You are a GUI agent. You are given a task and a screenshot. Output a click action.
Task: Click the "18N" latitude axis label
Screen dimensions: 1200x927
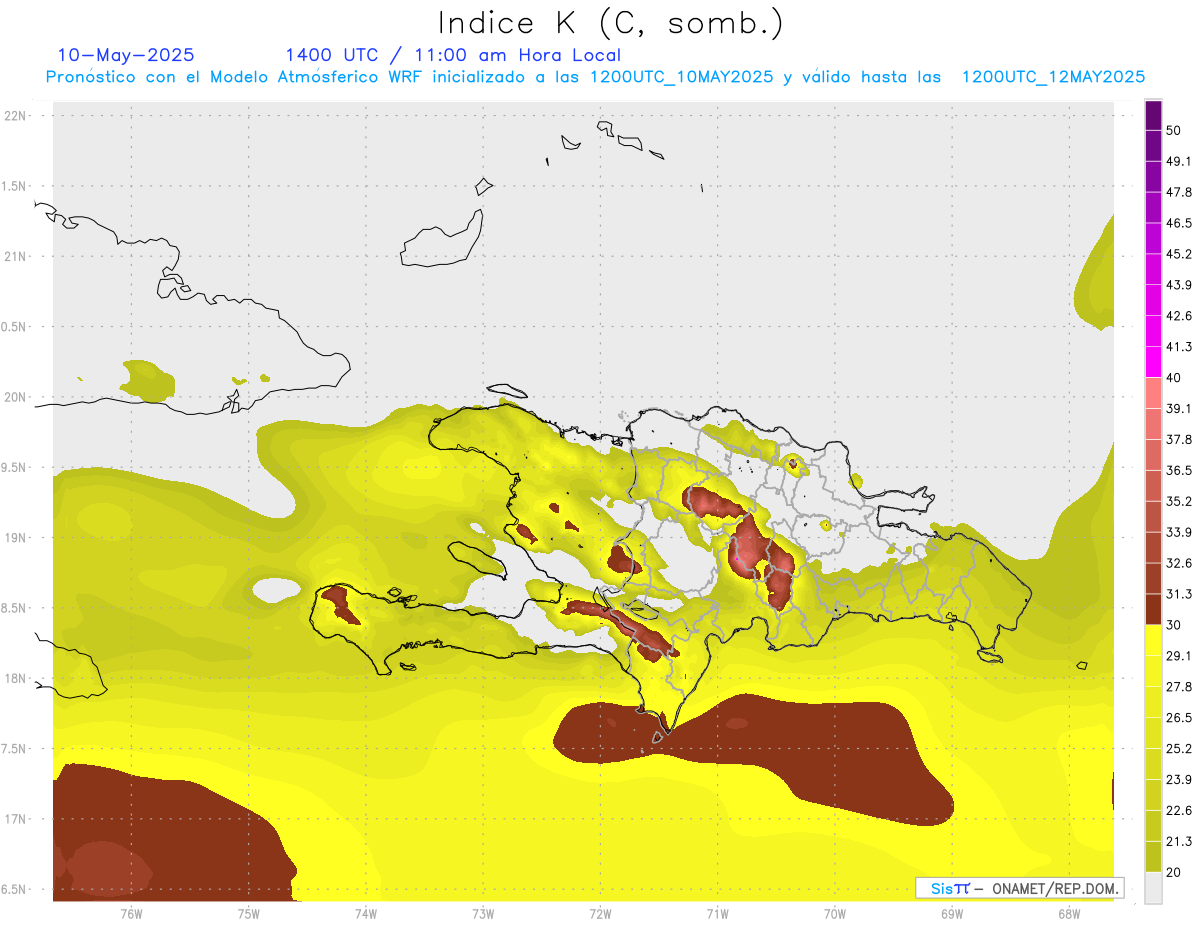17,679
